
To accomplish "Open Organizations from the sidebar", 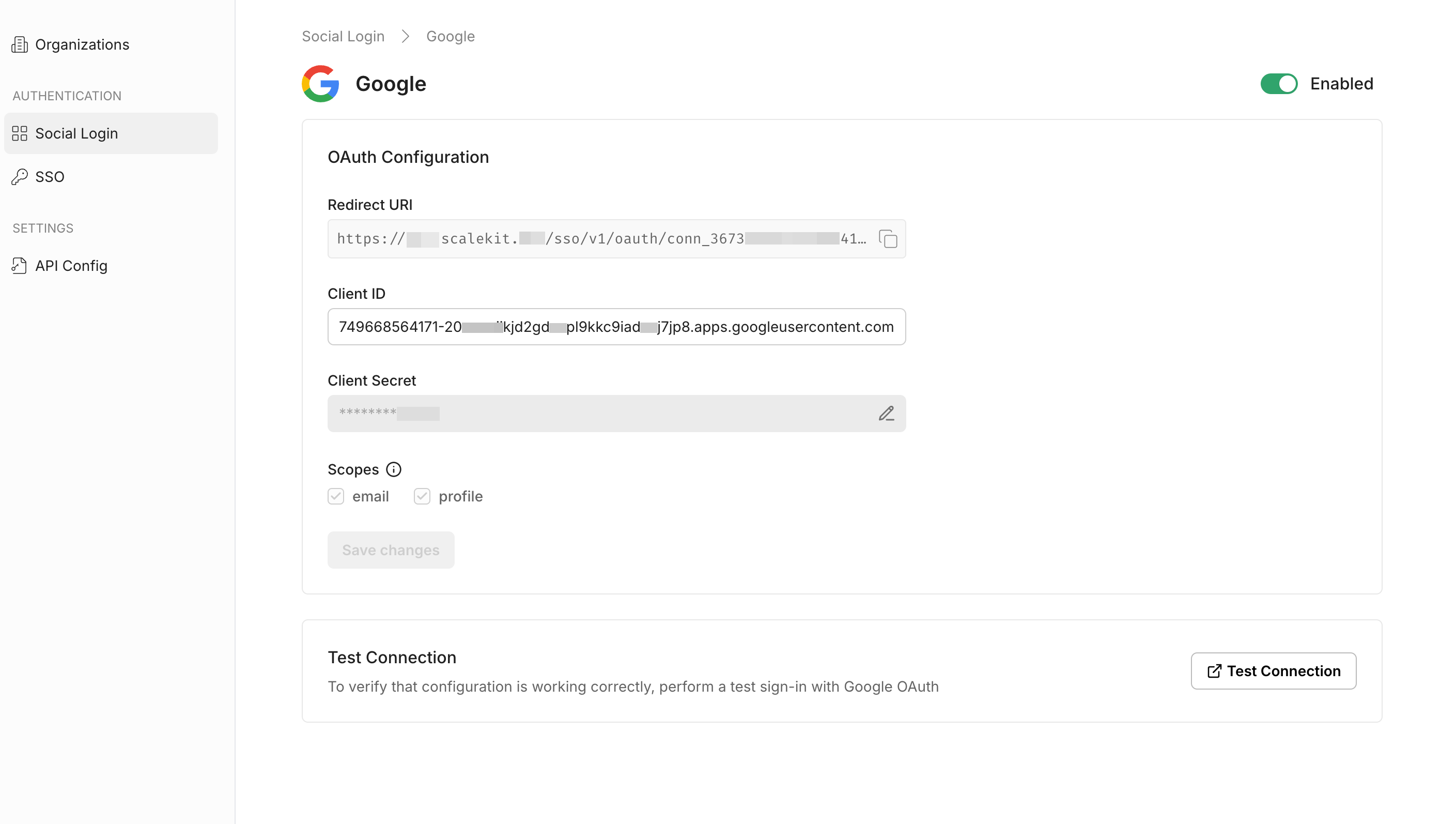I will click(x=82, y=44).
